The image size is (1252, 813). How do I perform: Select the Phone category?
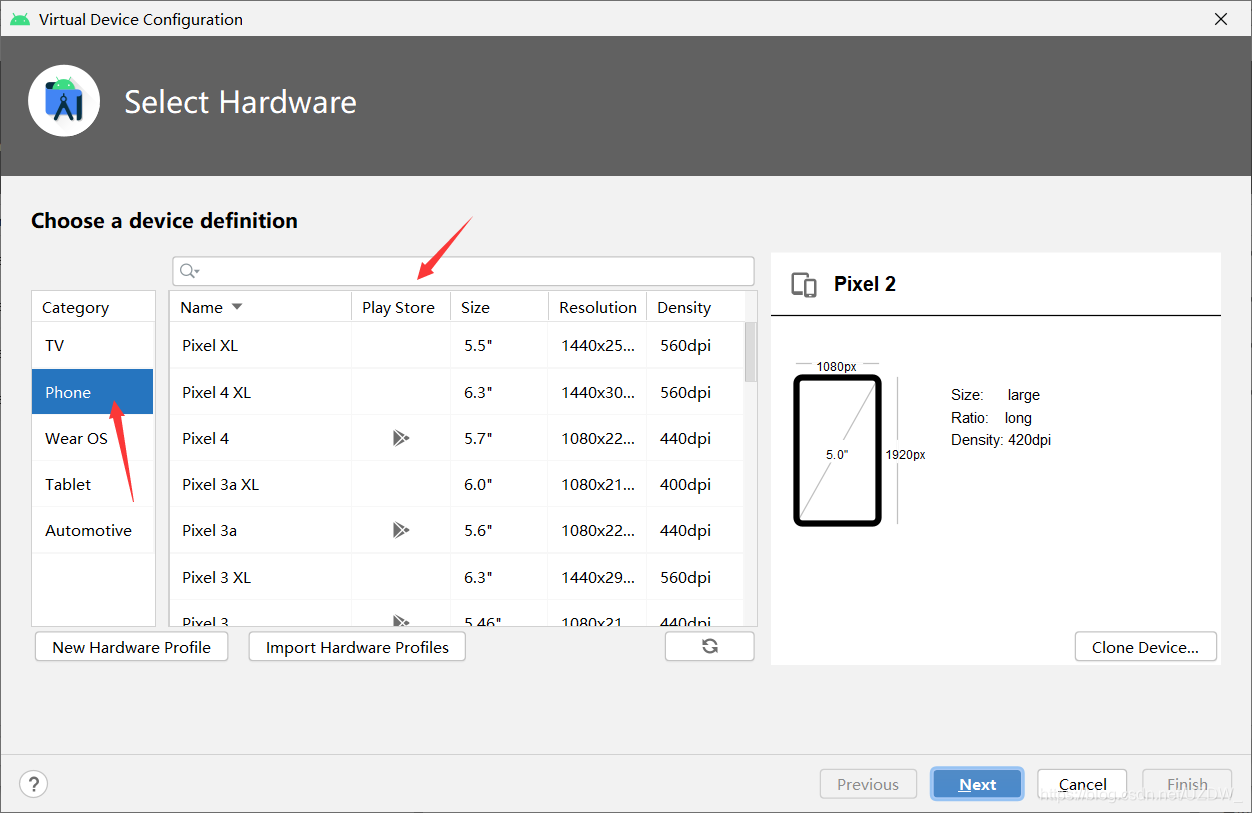(92, 392)
